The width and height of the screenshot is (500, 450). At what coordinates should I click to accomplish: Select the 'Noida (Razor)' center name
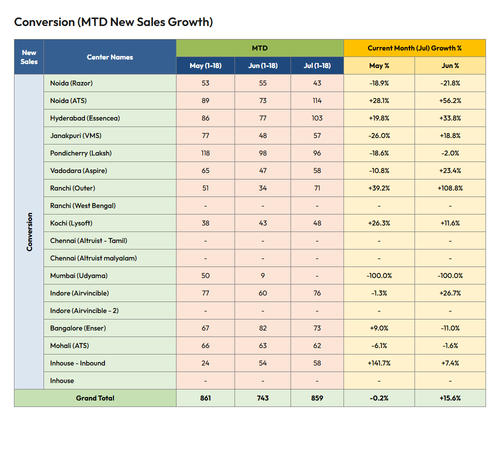coord(71,83)
